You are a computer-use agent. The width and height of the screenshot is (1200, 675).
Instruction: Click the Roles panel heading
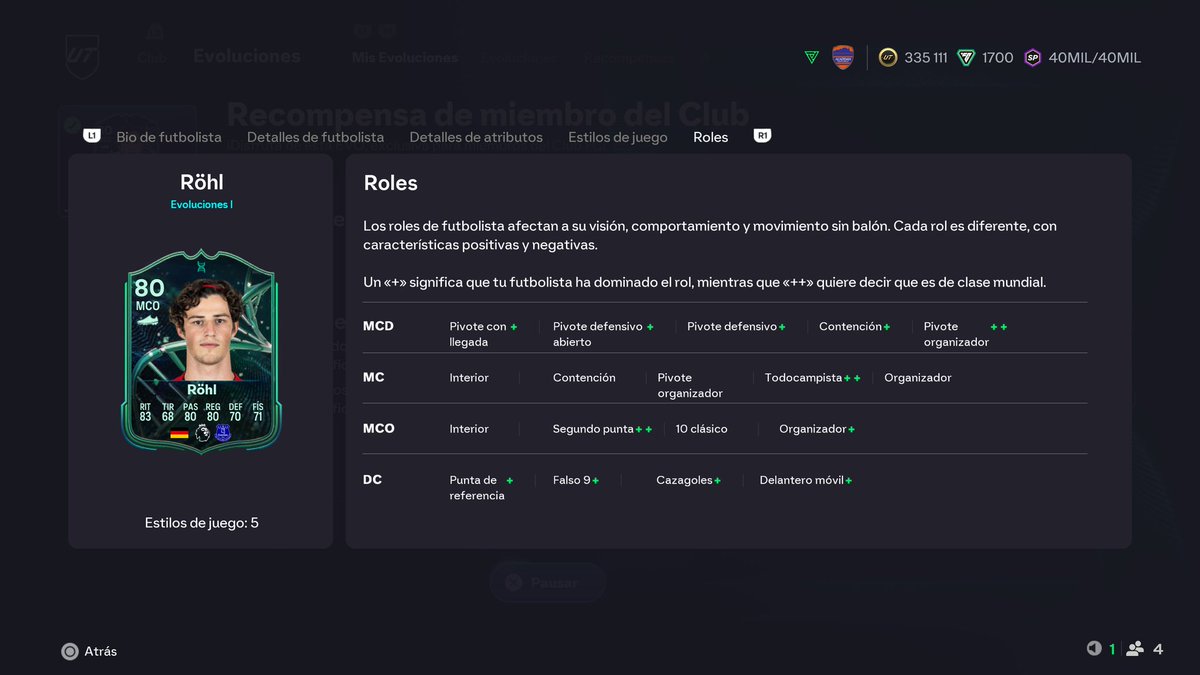(391, 182)
